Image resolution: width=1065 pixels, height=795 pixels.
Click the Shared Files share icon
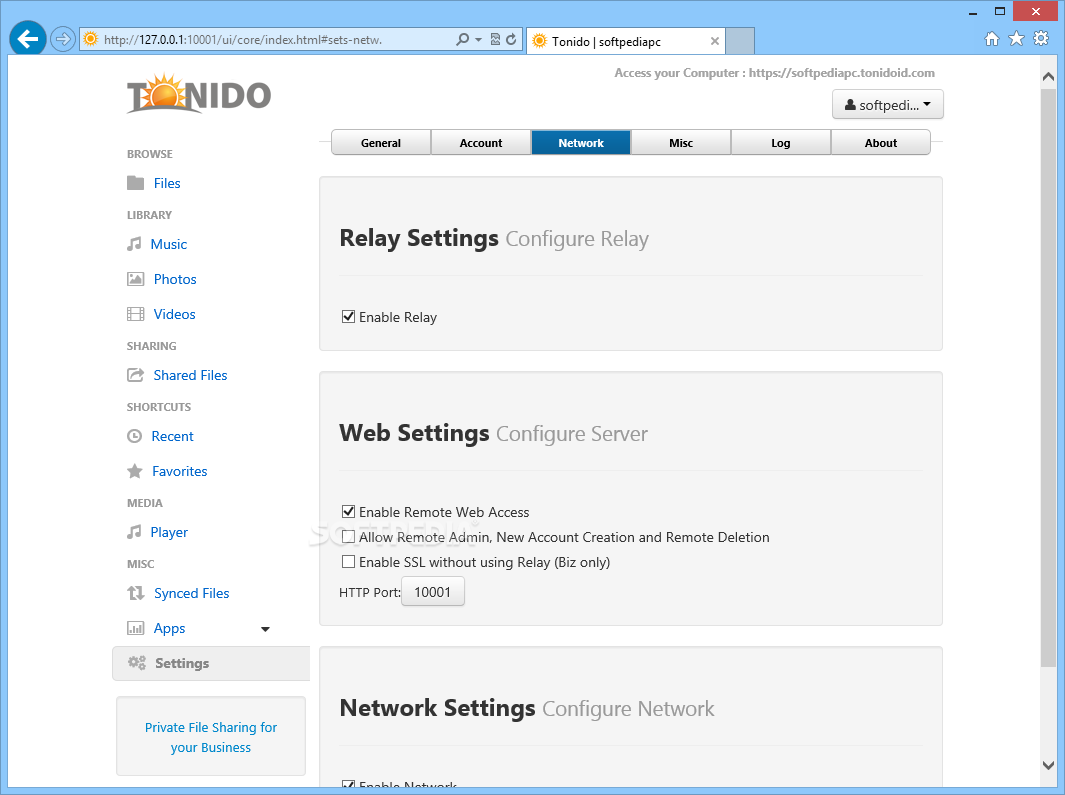point(135,374)
